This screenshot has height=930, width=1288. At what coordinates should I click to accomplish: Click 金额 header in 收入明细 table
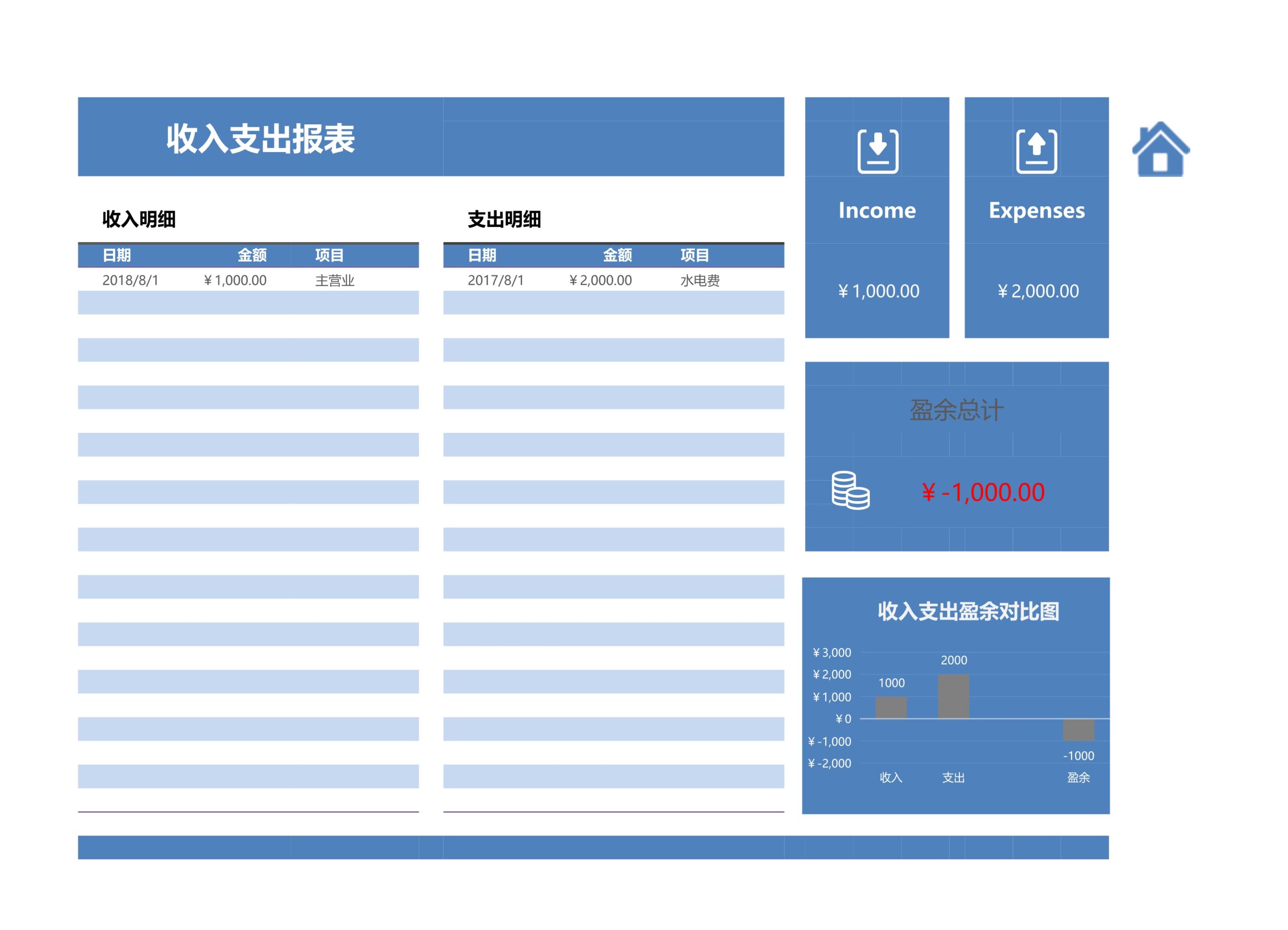[252, 255]
